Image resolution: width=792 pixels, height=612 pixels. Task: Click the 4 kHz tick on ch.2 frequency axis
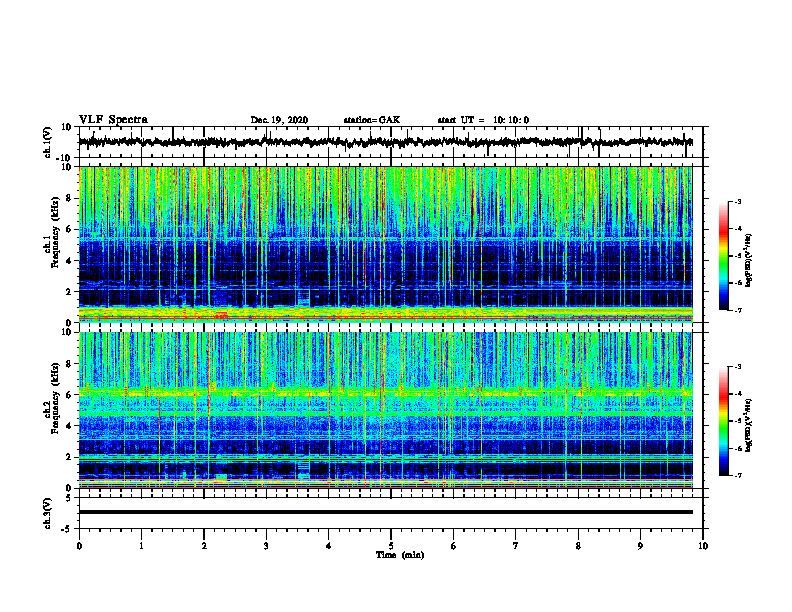69,426
